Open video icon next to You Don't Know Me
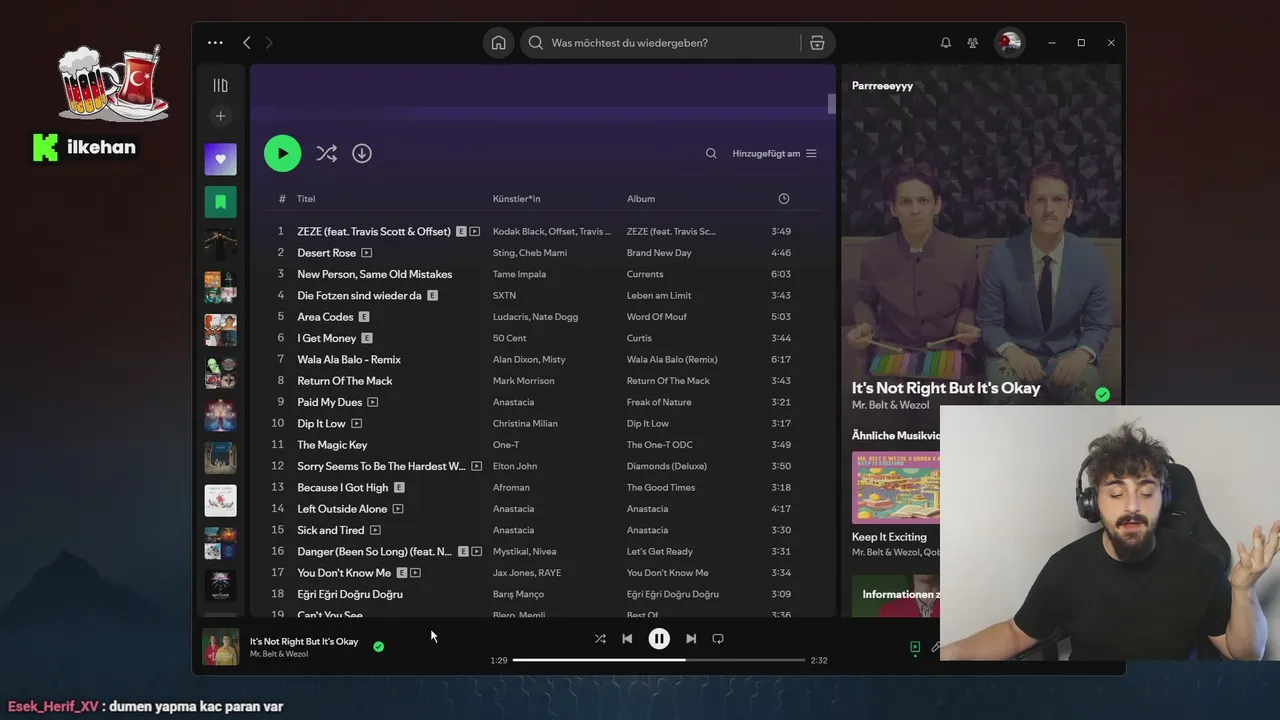The height and width of the screenshot is (720, 1280). [416, 573]
